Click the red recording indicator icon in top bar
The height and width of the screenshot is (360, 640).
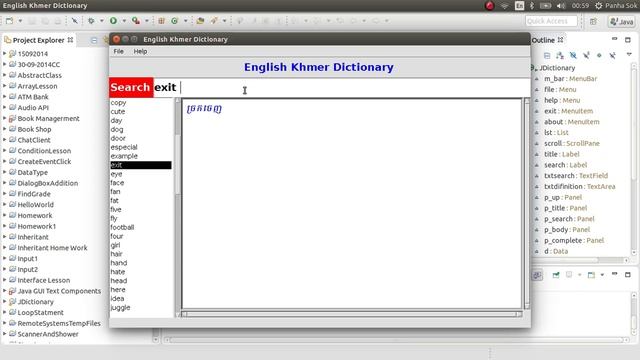pyautogui.click(x=489, y=6)
